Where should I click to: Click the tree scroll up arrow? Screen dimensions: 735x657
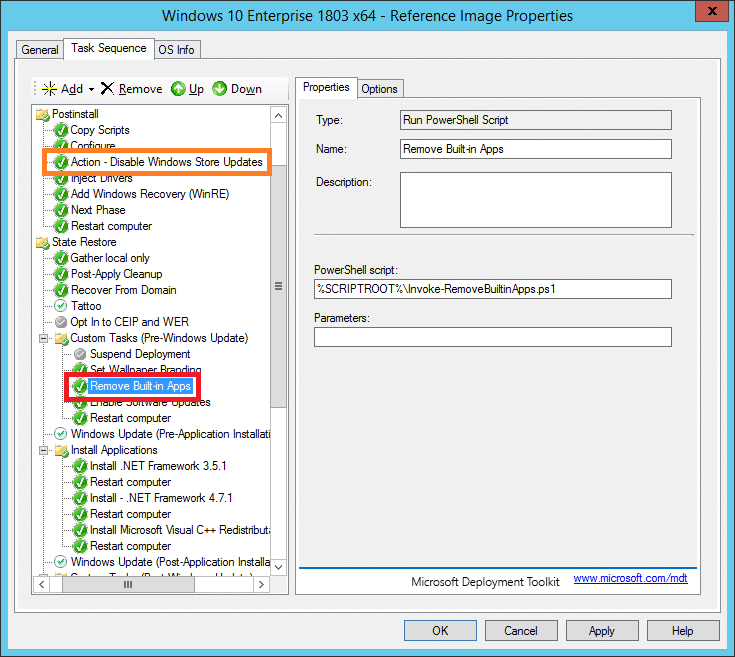tap(278, 115)
